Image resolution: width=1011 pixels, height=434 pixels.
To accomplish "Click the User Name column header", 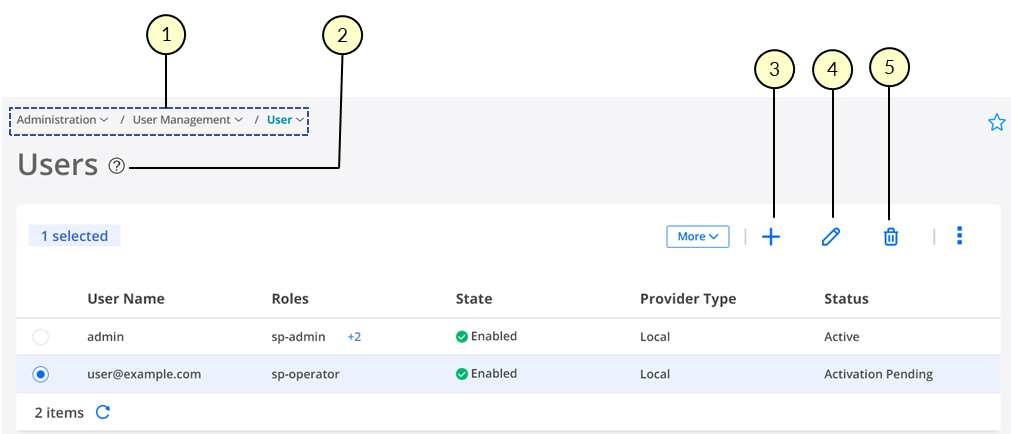I will 126,299.
